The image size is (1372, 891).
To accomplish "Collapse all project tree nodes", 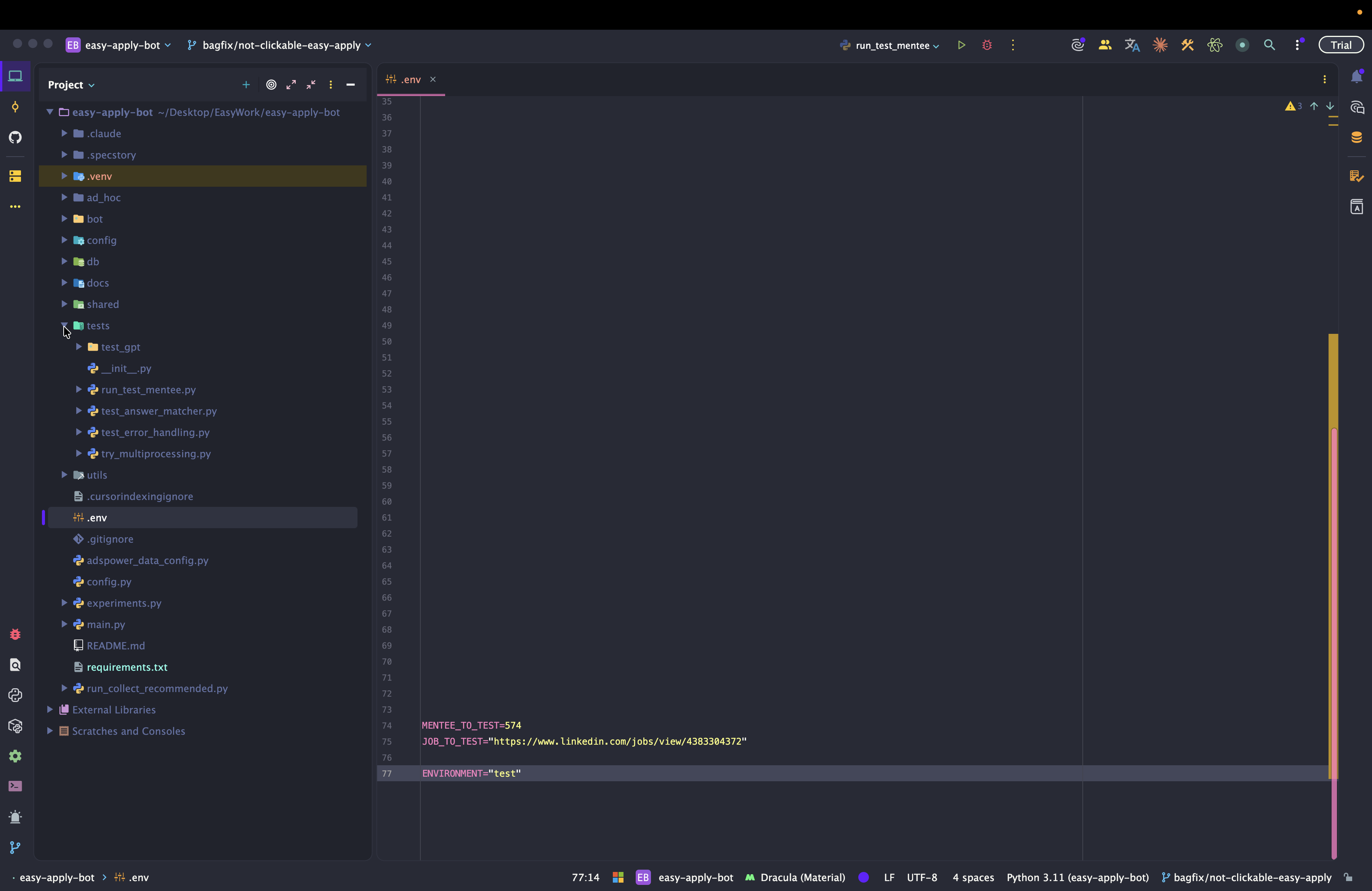I will coord(311,85).
